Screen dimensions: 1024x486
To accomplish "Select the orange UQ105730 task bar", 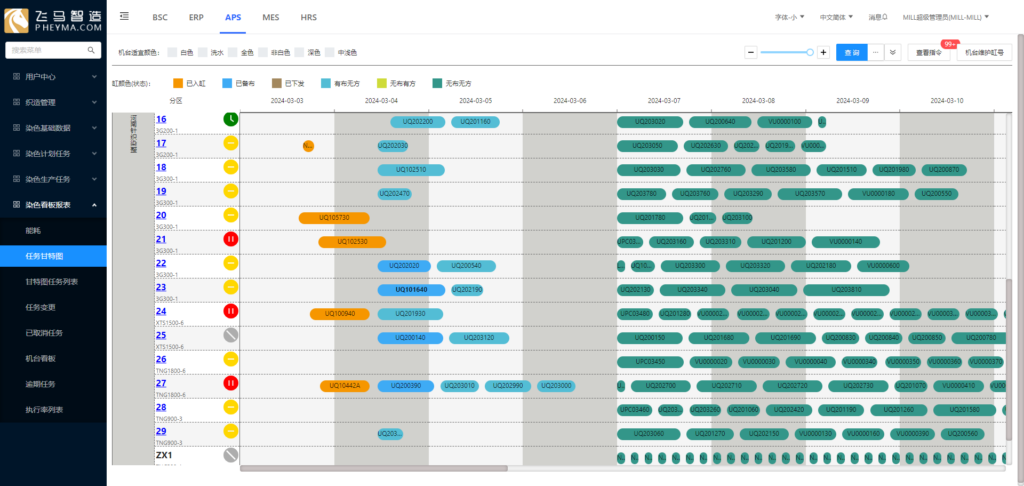I will click(334, 217).
